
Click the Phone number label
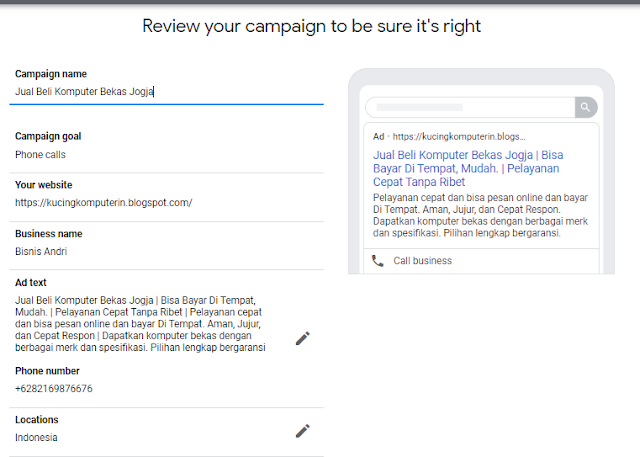[47, 371]
